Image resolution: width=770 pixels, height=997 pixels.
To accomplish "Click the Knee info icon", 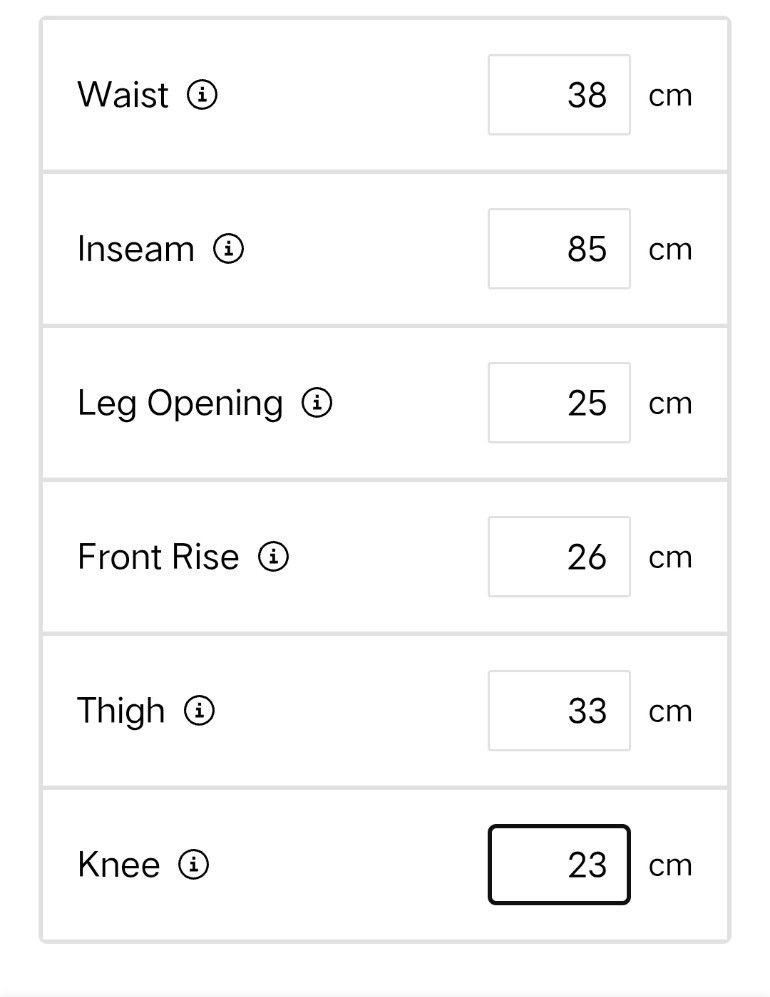I will 193,864.
